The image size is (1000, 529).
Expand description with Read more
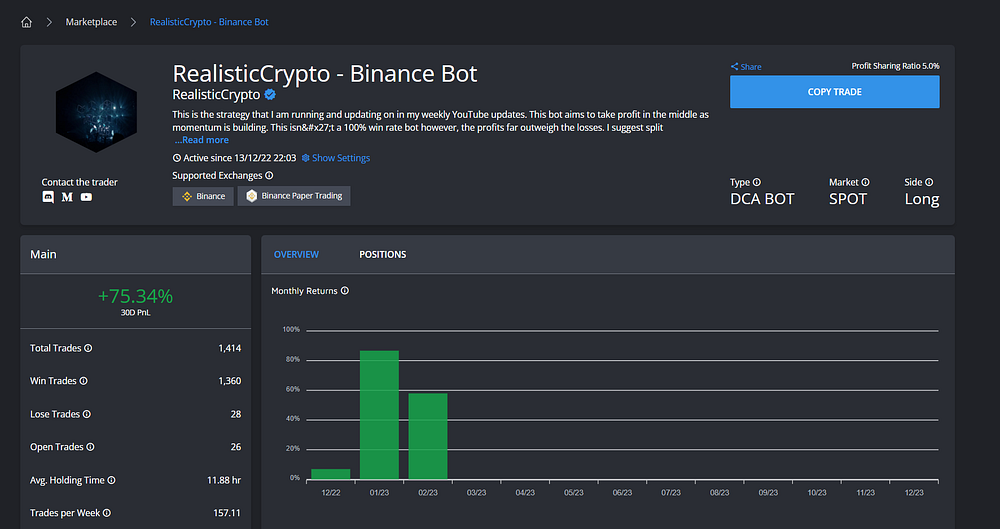tap(202, 140)
